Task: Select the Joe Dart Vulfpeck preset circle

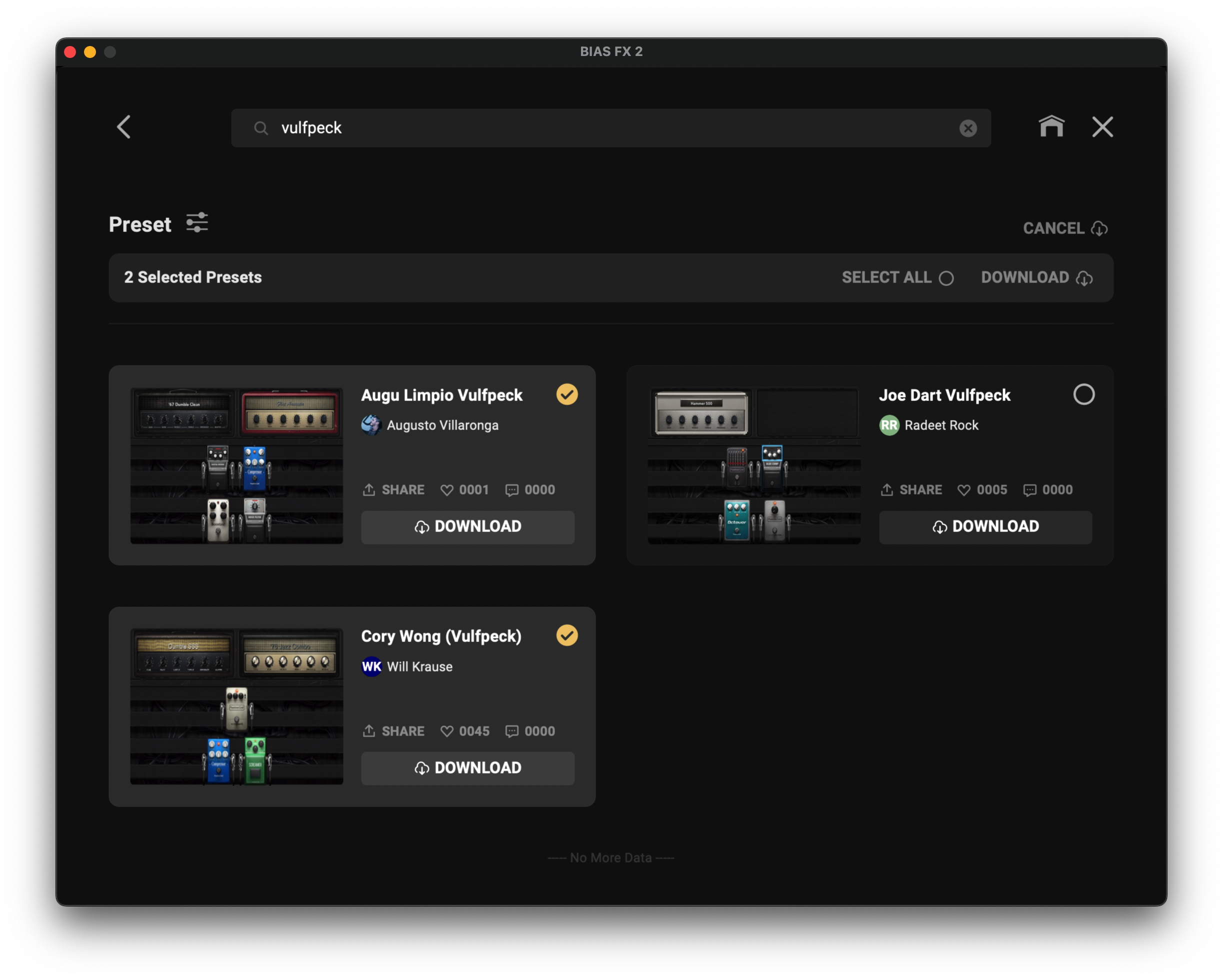Action: [1083, 394]
